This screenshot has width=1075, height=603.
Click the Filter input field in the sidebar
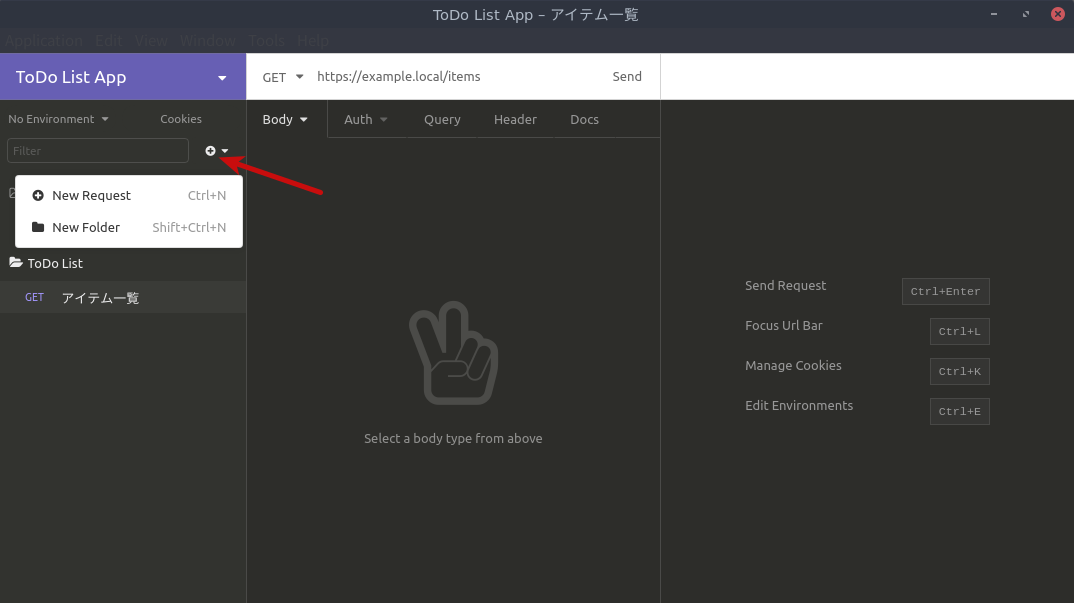click(97, 150)
